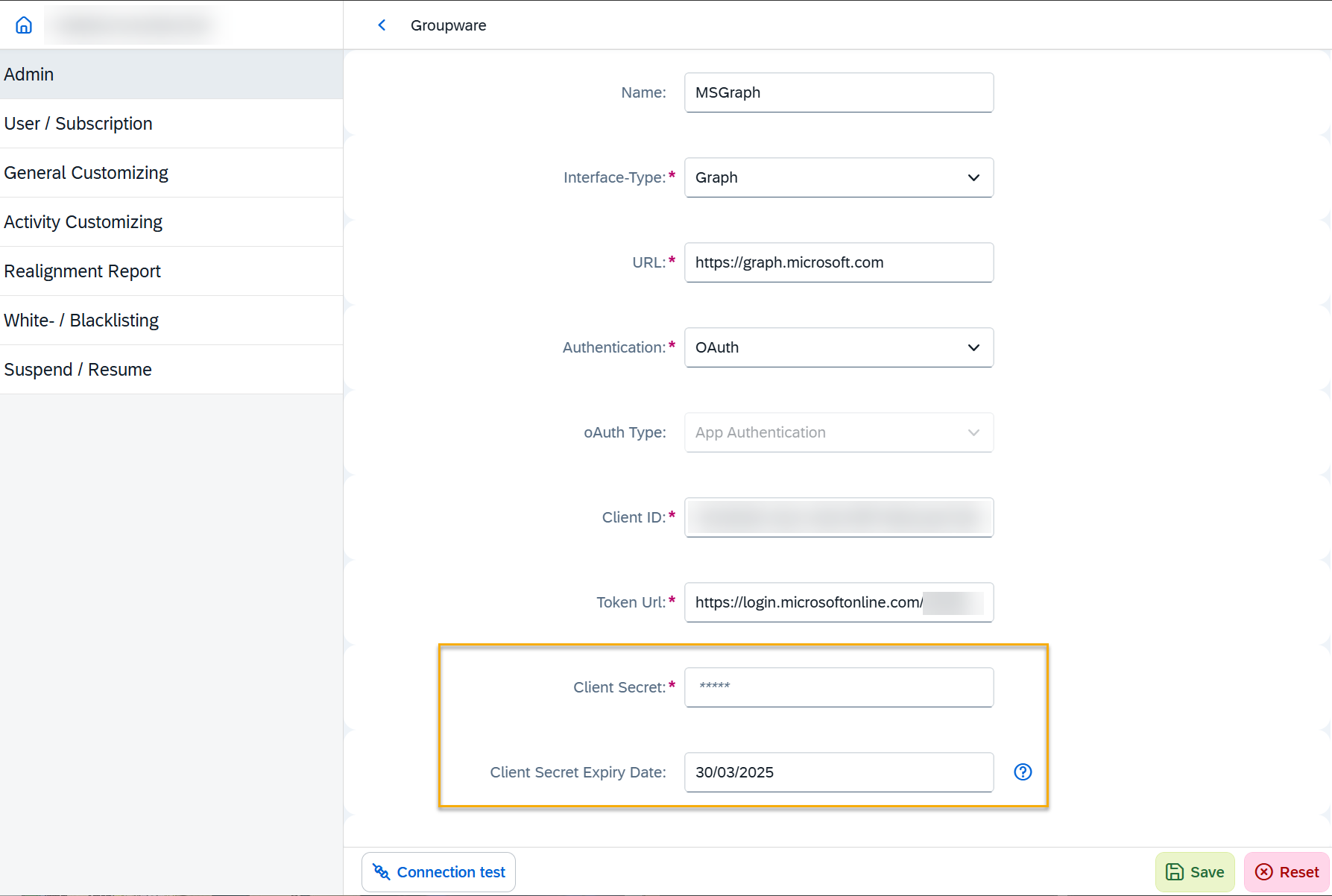Click the home icon
The height and width of the screenshot is (896, 1332).
click(x=24, y=25)
